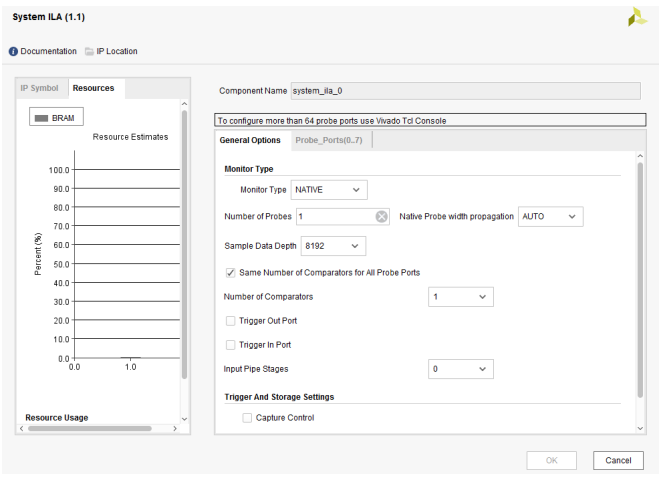
Task: Click the BRAM legend swatch
Action: click(x=41, y=118)
